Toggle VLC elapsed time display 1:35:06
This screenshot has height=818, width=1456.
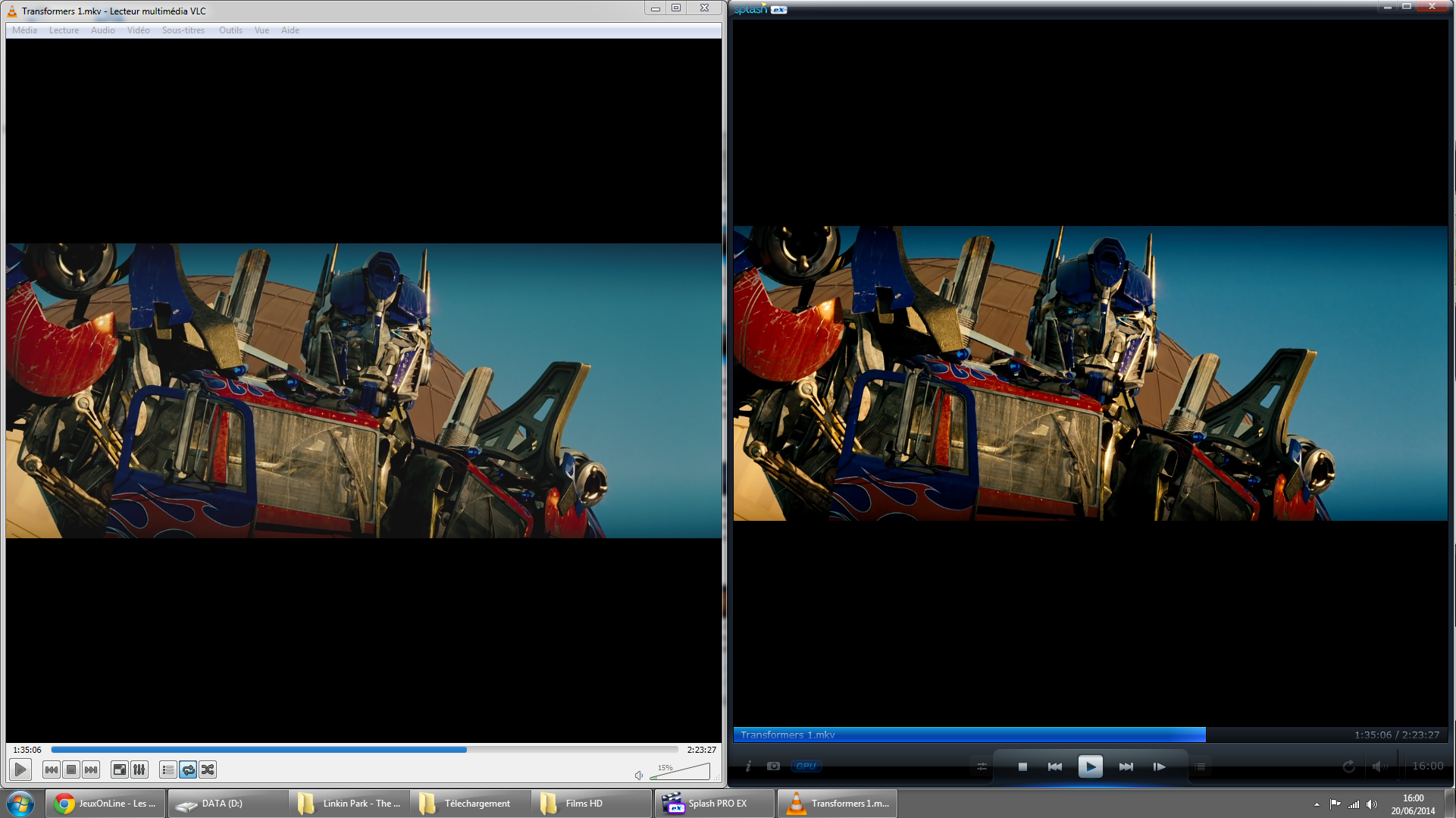[x=27, y=750]
